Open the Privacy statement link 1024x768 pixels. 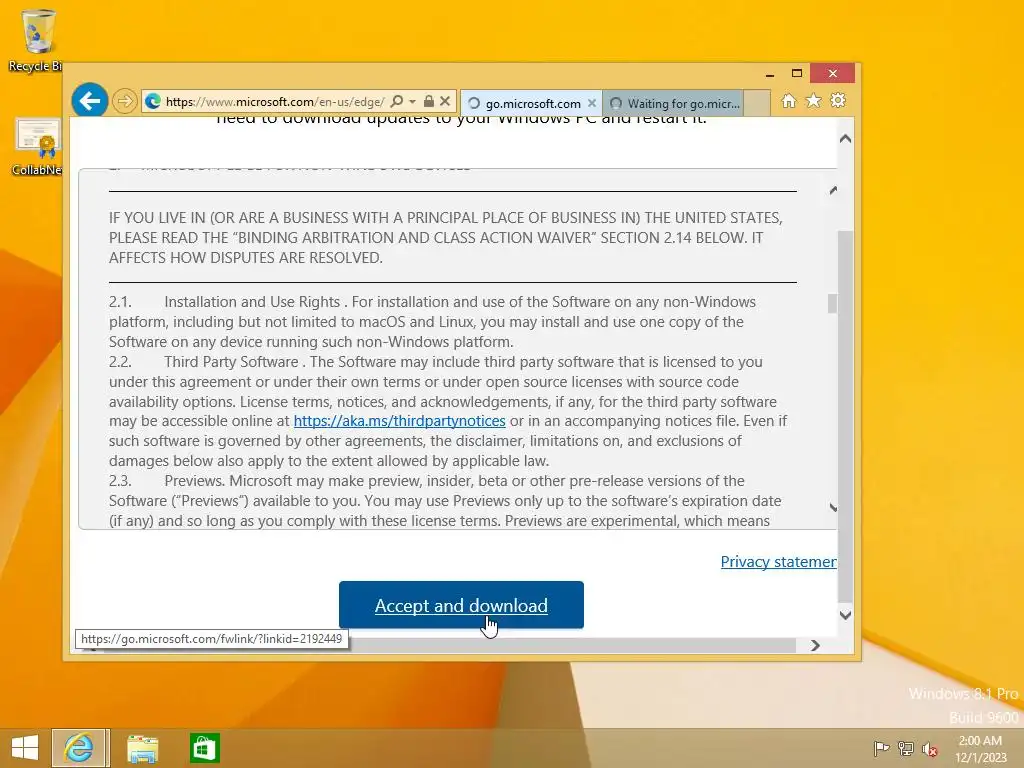coord(778,562)
